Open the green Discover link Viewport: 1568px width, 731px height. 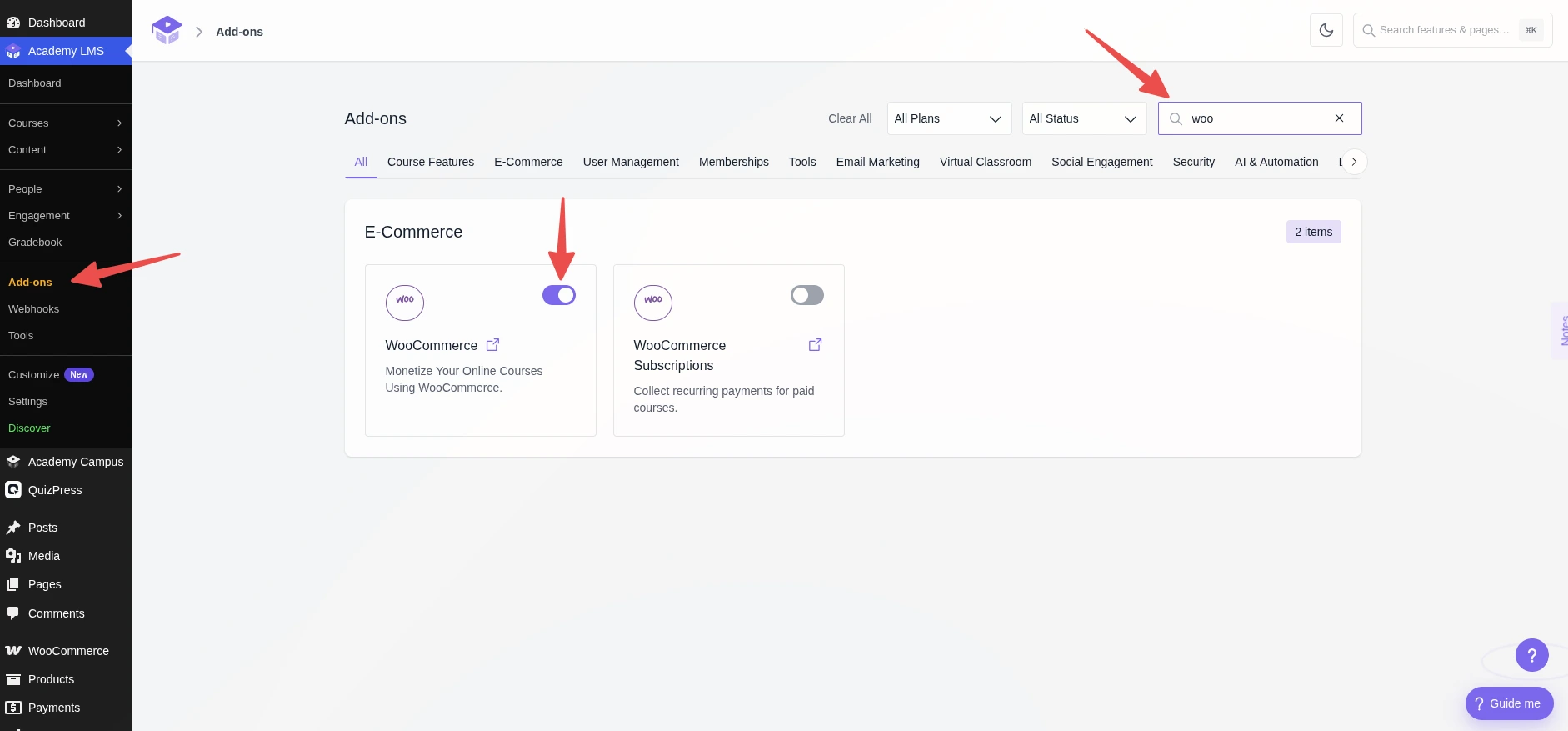pyautogui.click(x=29, y=428)
